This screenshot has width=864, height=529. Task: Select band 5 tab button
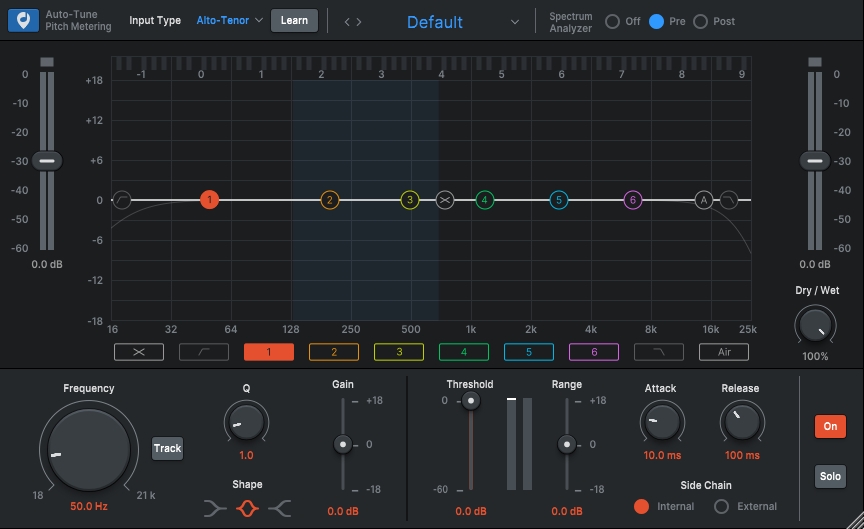point(529,352)
